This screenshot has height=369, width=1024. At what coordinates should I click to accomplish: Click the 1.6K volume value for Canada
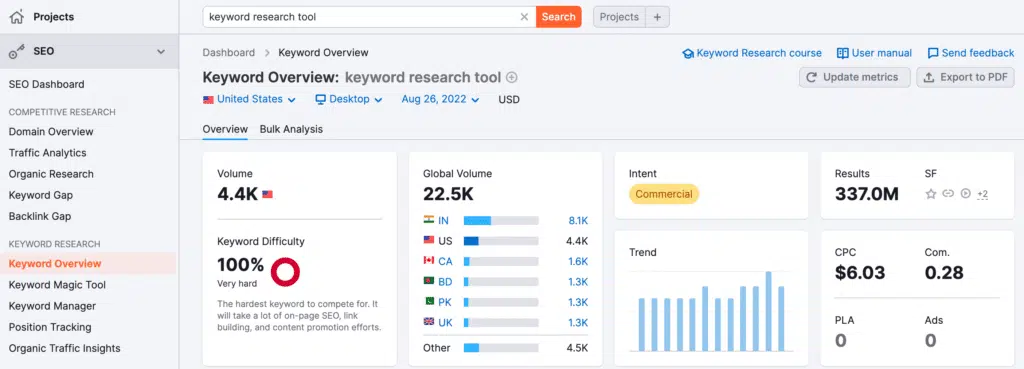pos(578,261)
